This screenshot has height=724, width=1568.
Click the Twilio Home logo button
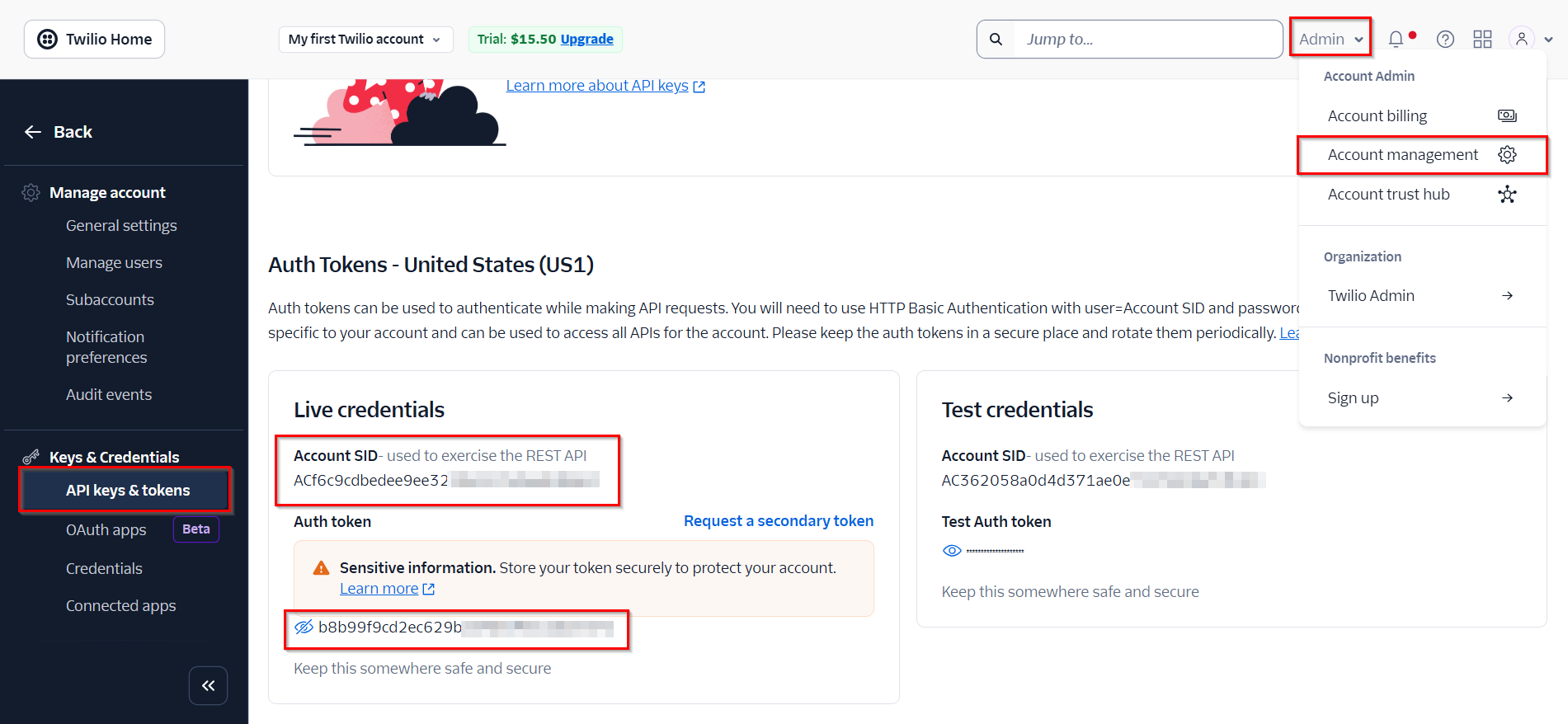(94, 39)
